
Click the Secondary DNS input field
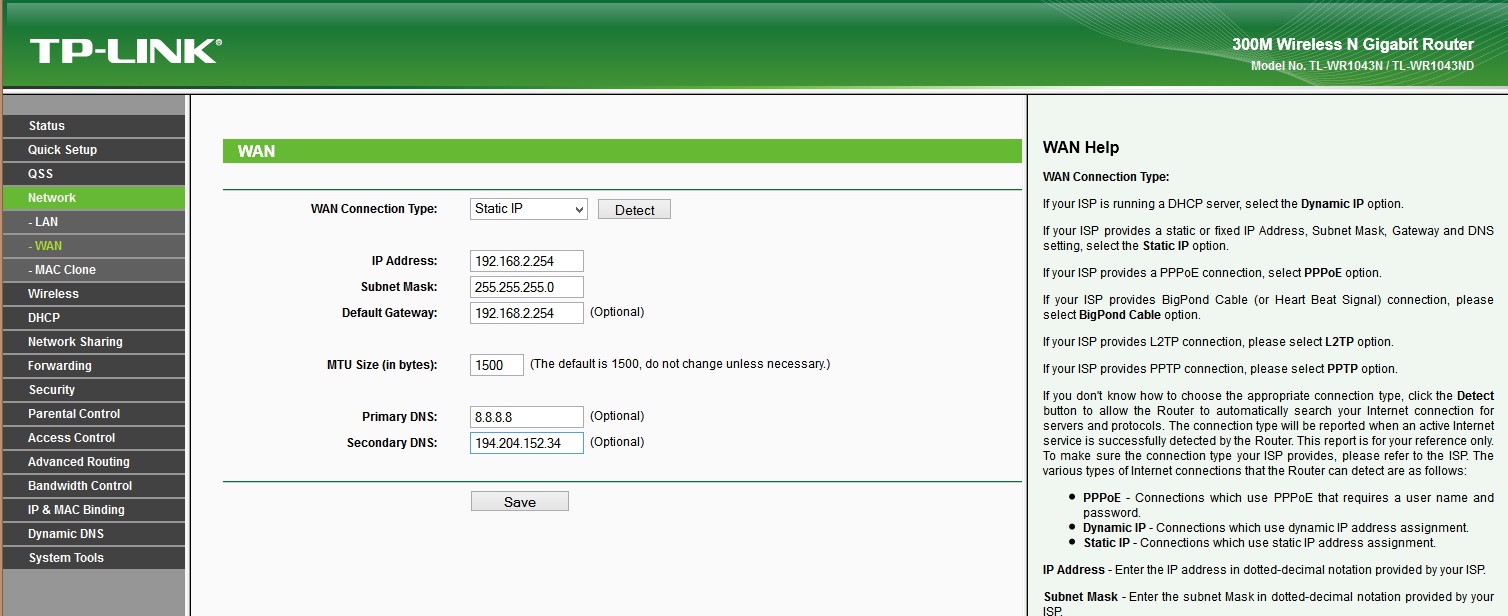pos(527,443)
